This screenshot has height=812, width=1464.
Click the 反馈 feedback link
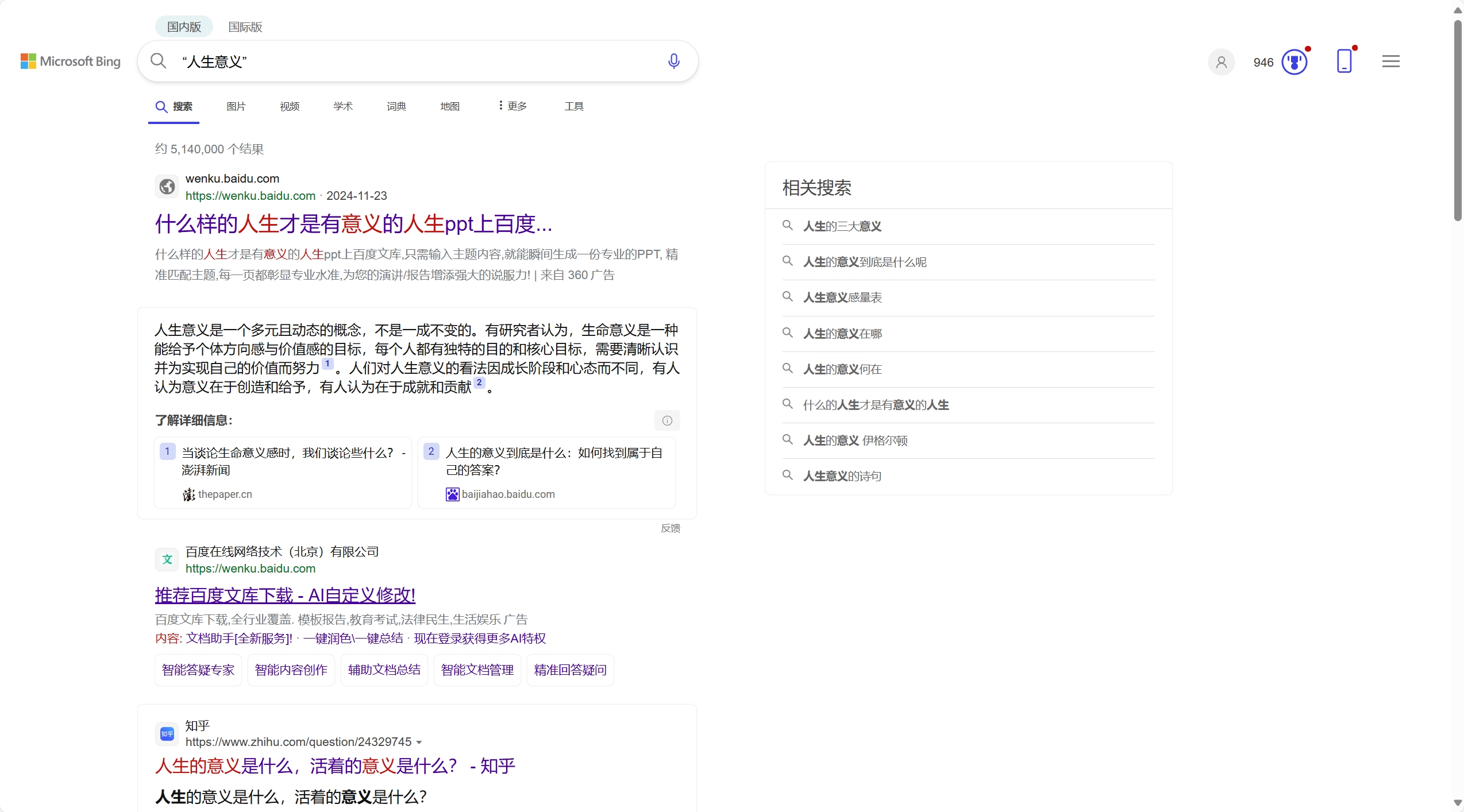671,528
